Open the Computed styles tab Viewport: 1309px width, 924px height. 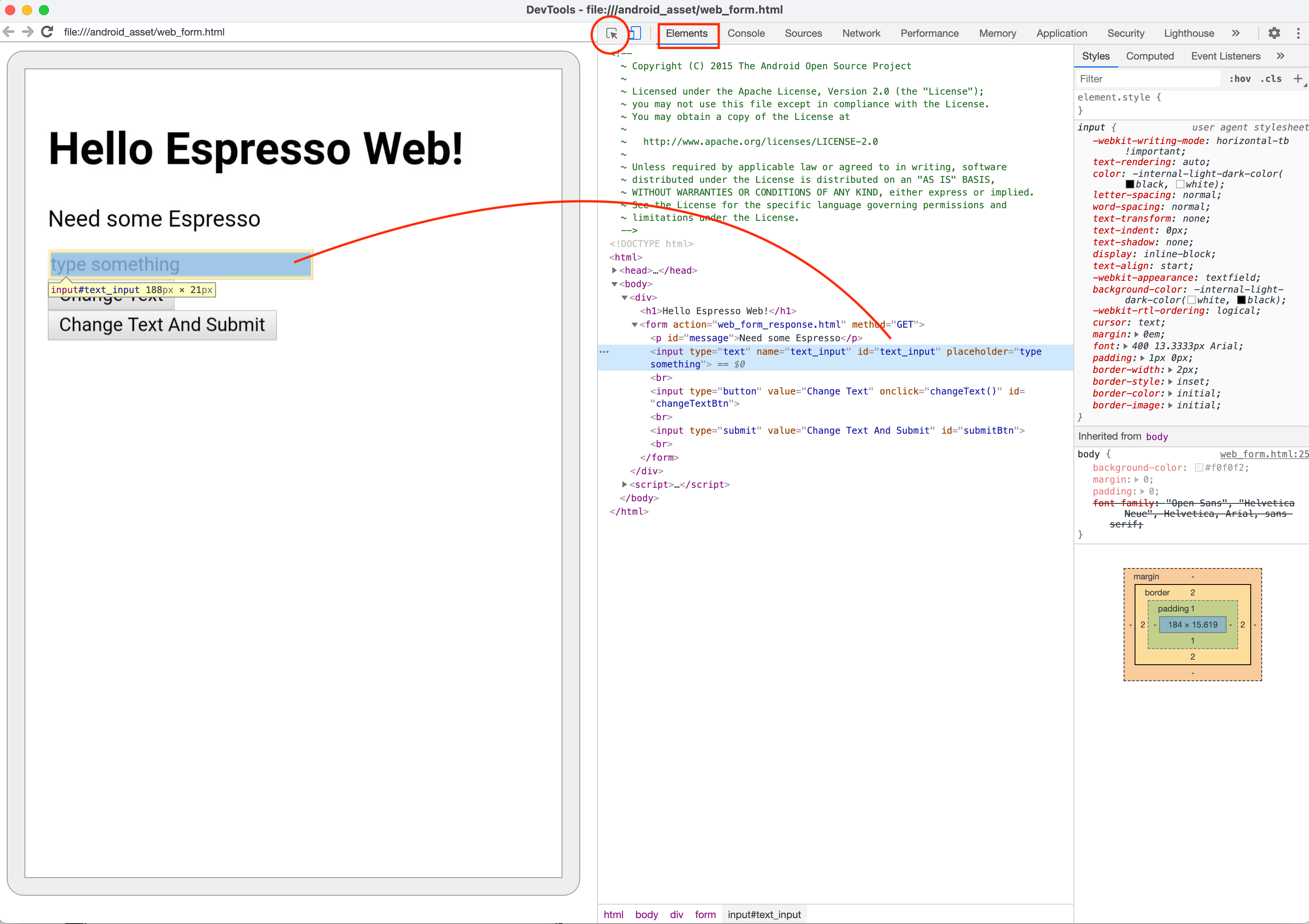(x=1149, y=56)
